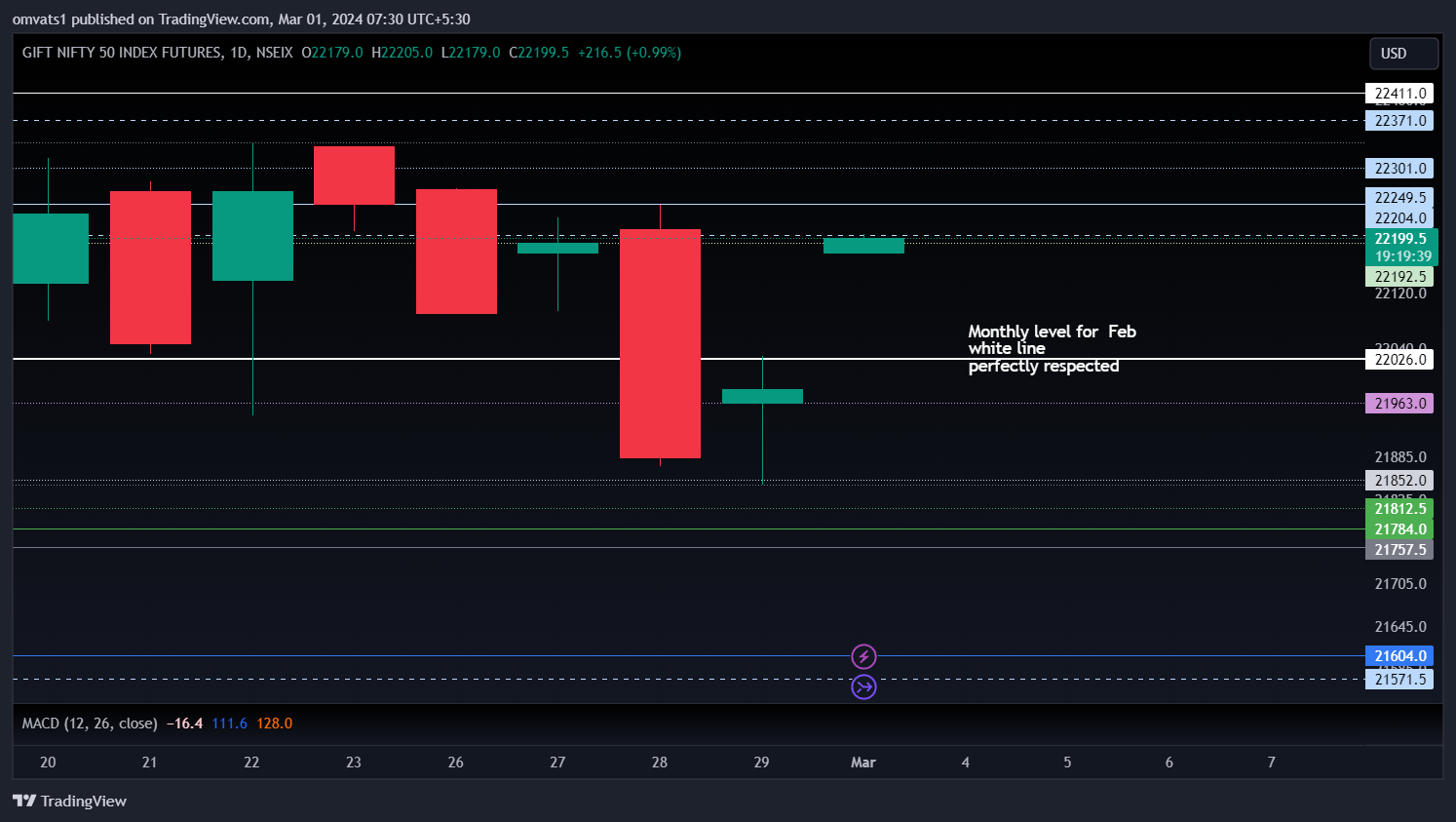Select the green 21812.5 price label
Image resolution: width=1456 pixels, height=822 pixels.
pyautogui.click(x=1399, y=509)
